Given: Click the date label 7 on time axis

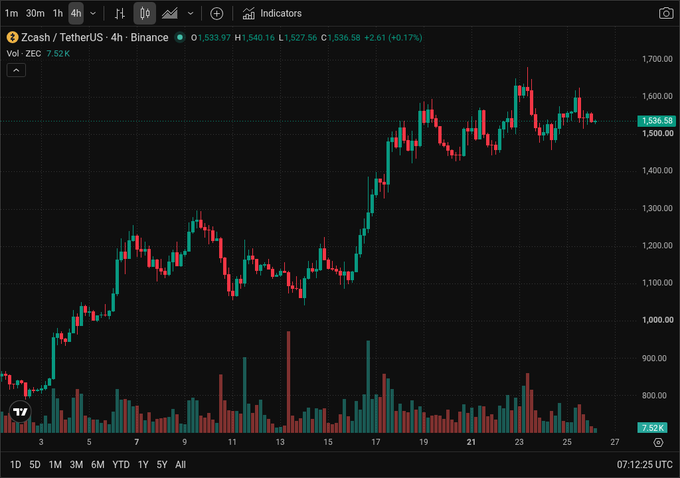Looking at the screenshot, I should pyautogui.click(x=137, y=442).
